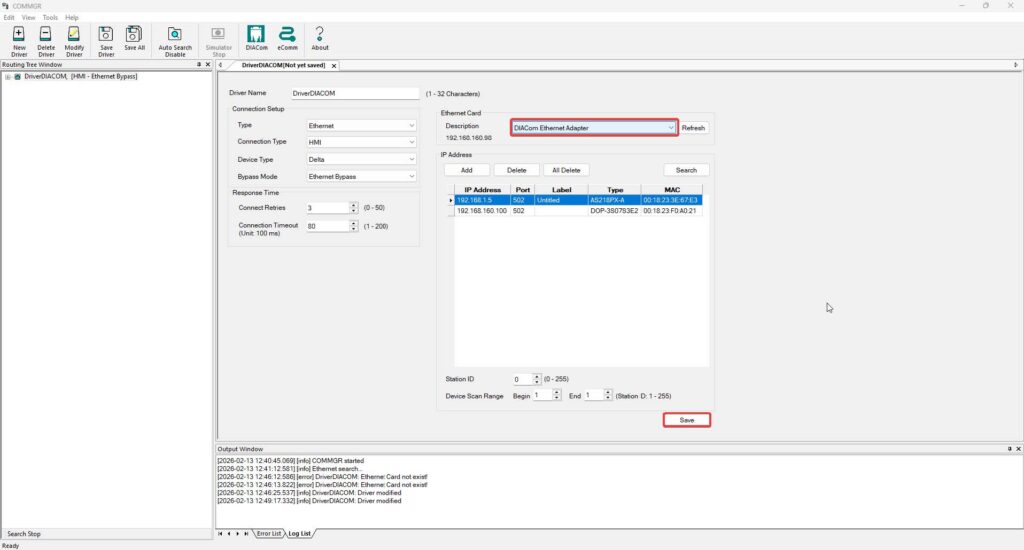Click the Save button below the scan range
The height and width of the screenshot is (550, 1024).
[x=686, y=420]
